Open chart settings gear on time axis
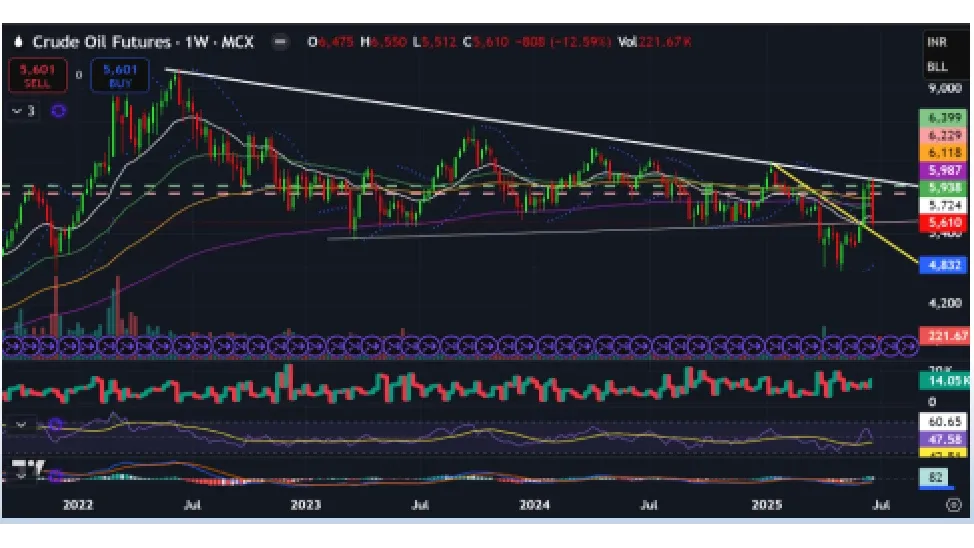 [x=954, y=505]
